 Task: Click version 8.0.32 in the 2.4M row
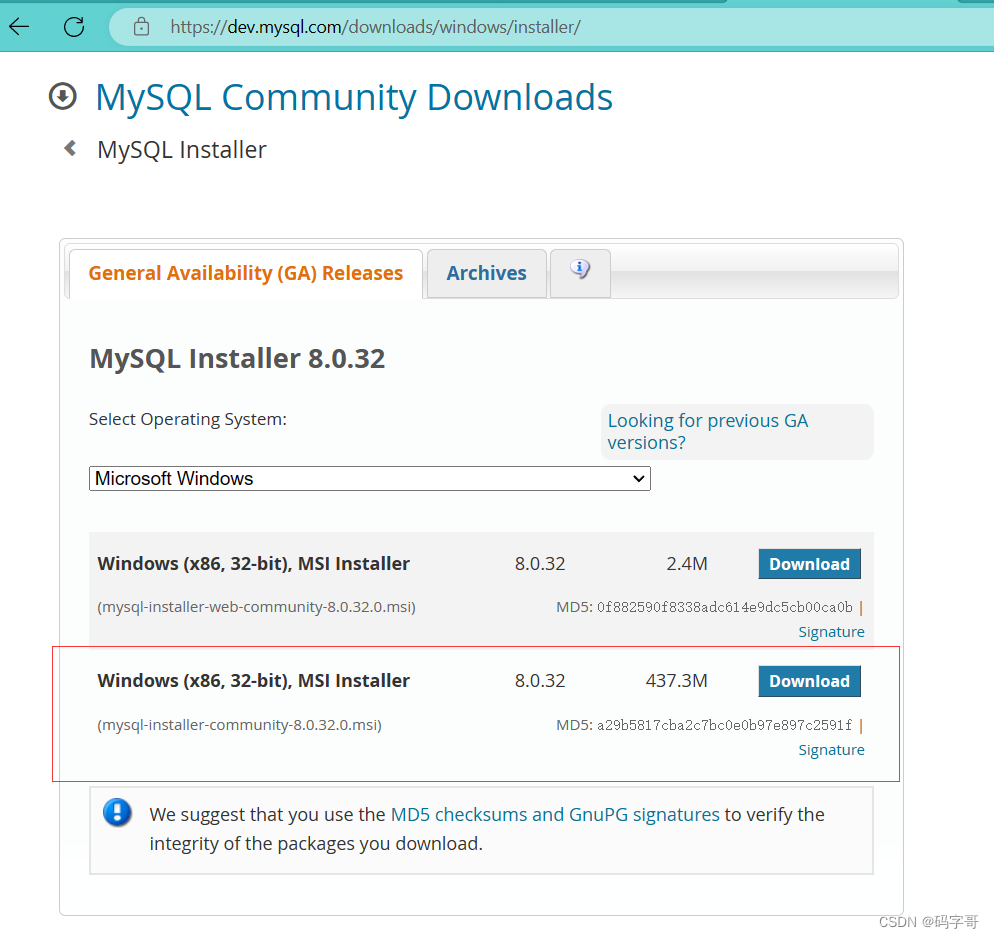click(x=539, y=564)
